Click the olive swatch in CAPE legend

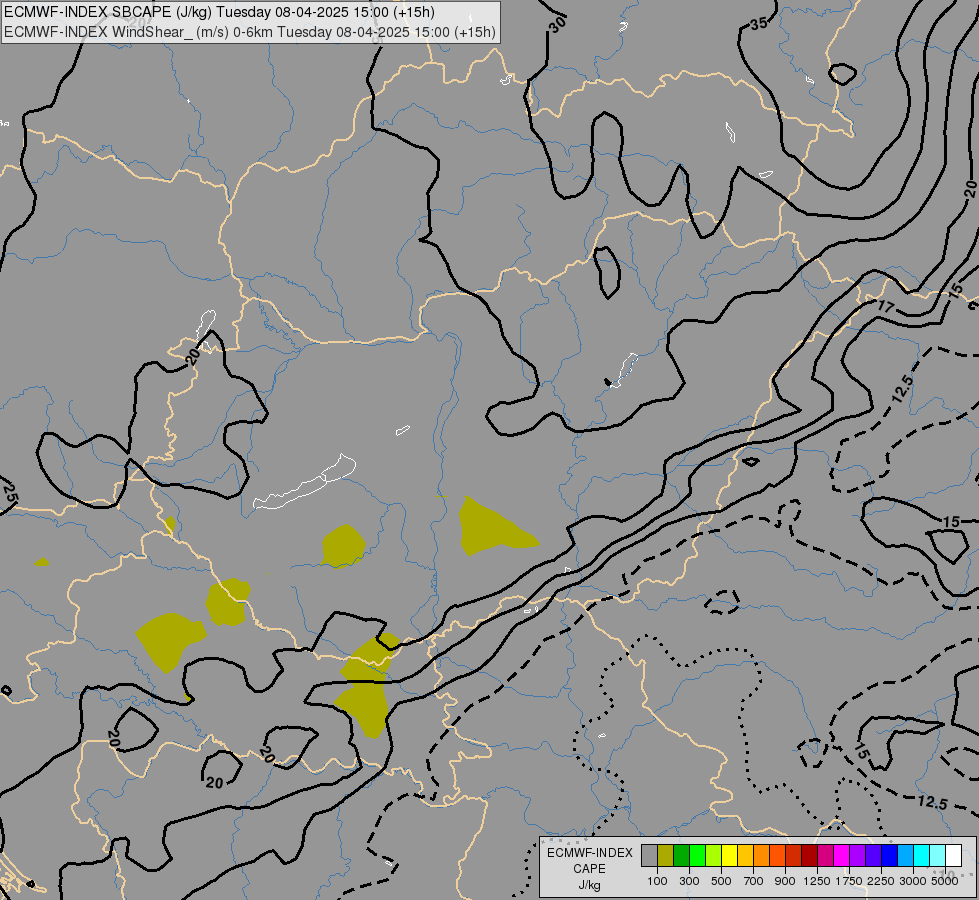(x=666, y=855)
